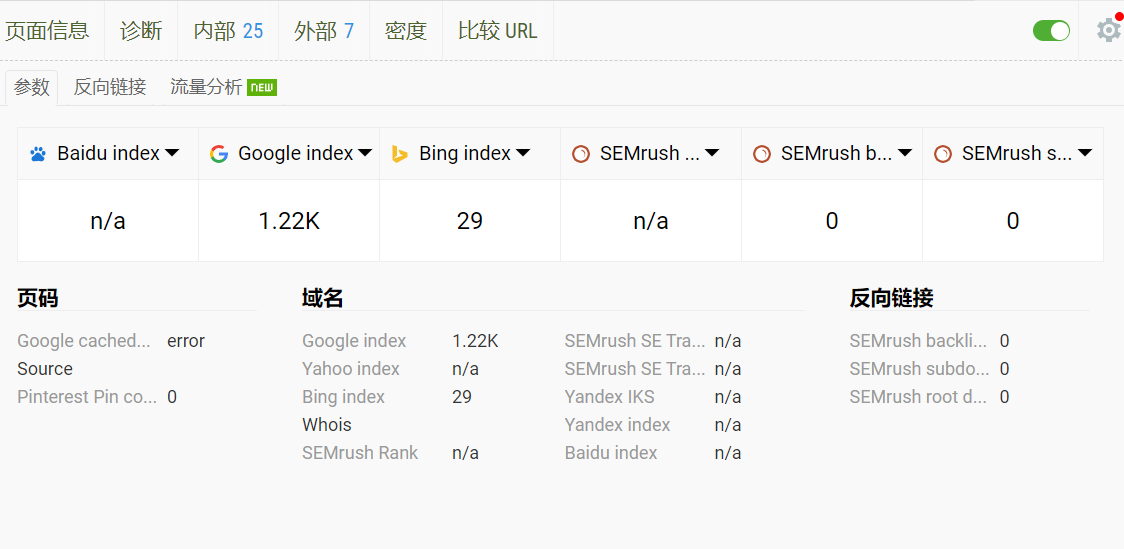
Task: Open the 内部 25 tab
Action: point(228,31)
